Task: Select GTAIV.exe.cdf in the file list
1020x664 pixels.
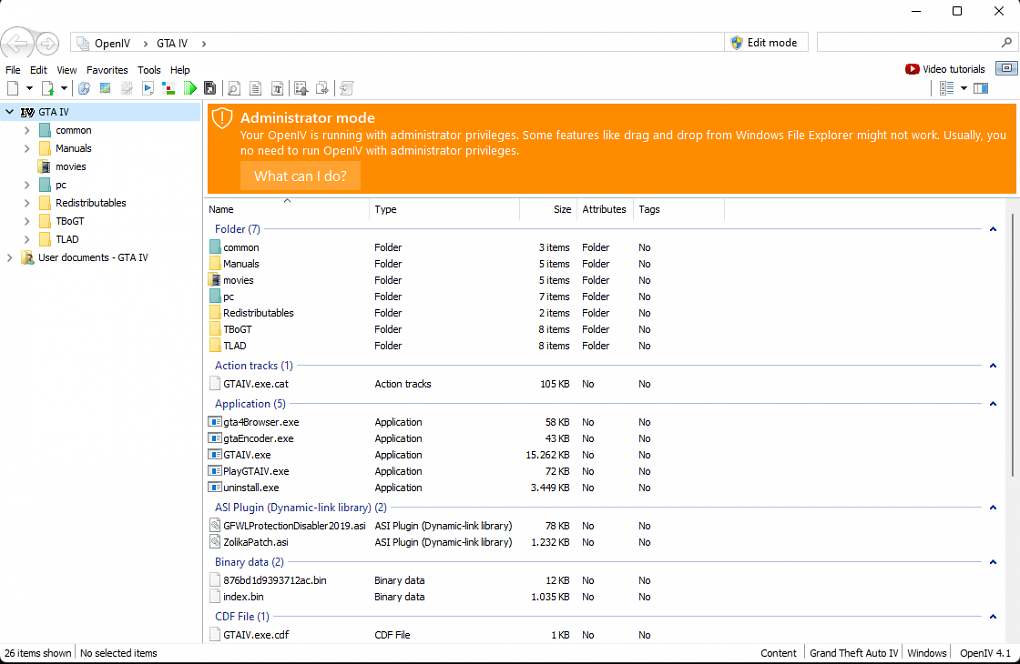Action: [x=256, y=635]
